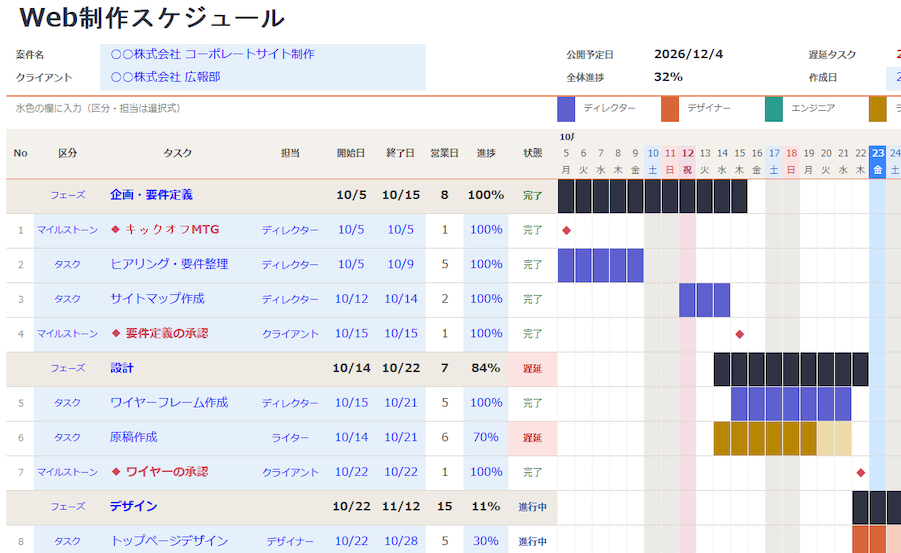
Task: Click the 84% progress of 設計 phase
Action: 486,368
